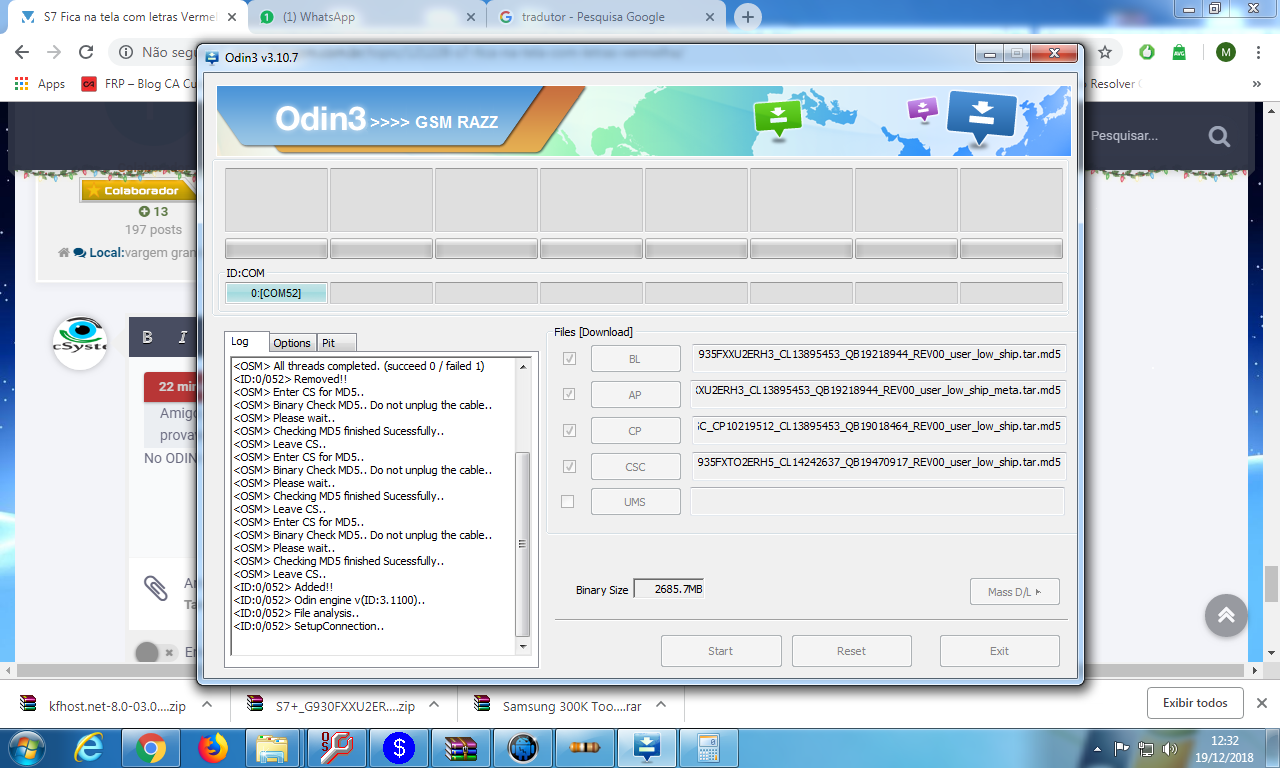Expand options for S7+_G930FXXU2ER zip download

tap(434, 705)
